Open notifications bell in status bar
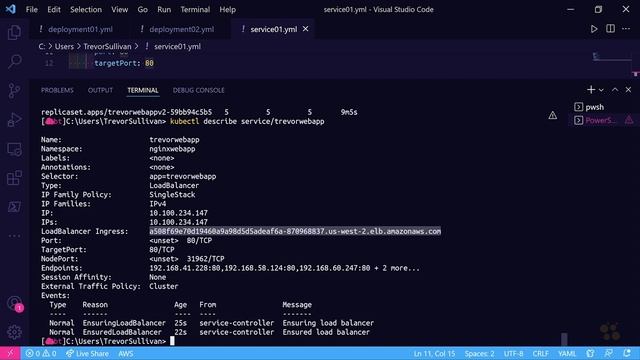The height and width of the screenshot is (360, 640). (627, 353)
